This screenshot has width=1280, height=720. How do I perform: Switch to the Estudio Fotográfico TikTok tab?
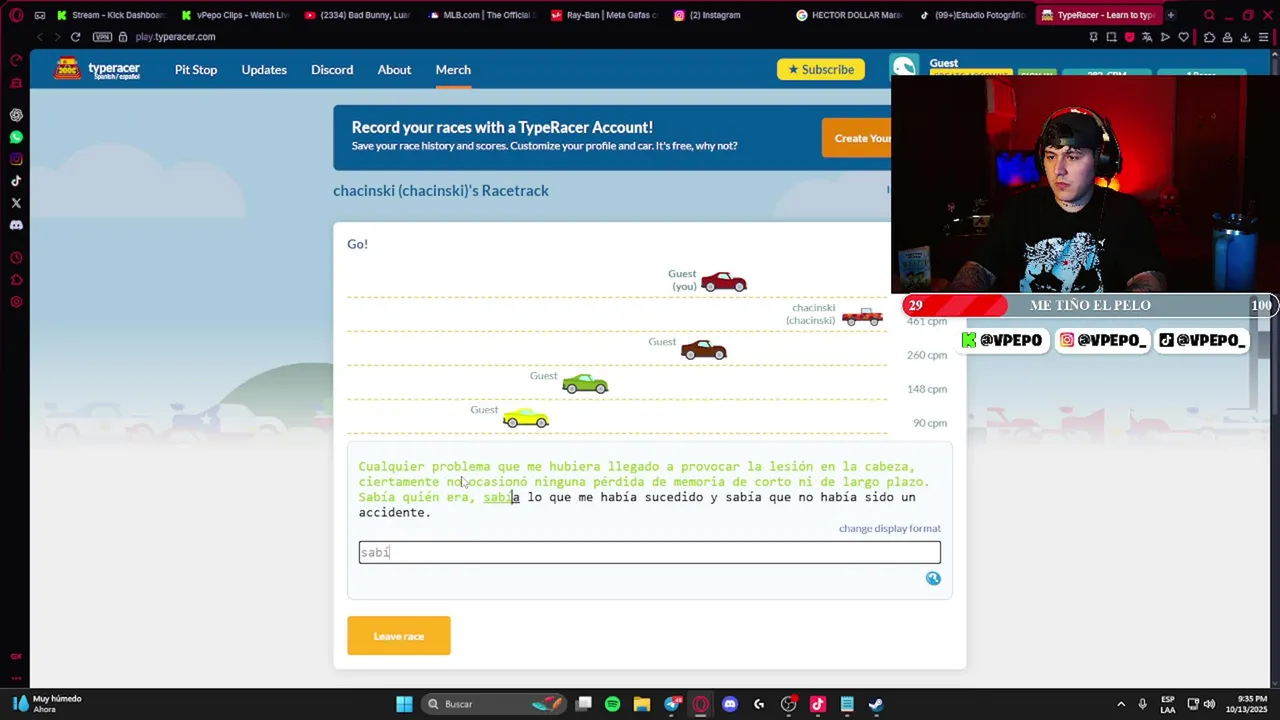(975, 15)
